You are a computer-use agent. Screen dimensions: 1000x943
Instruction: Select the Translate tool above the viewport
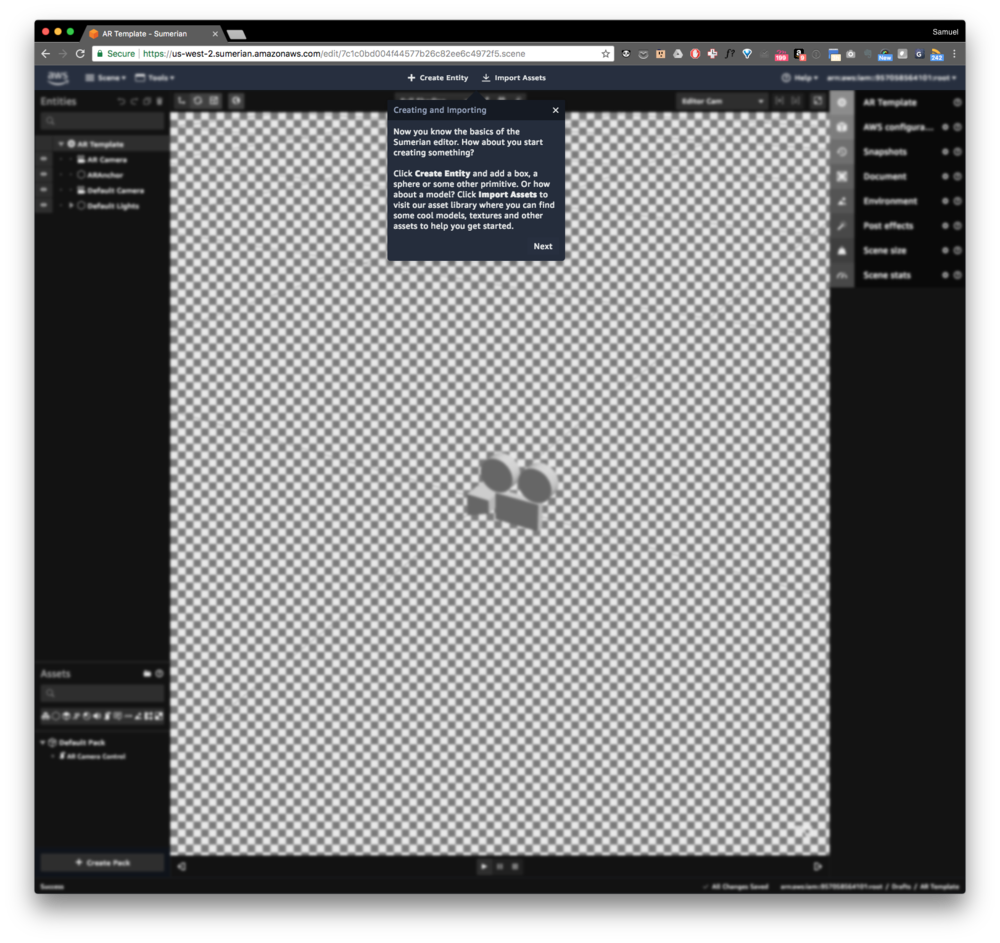(181, 100)
